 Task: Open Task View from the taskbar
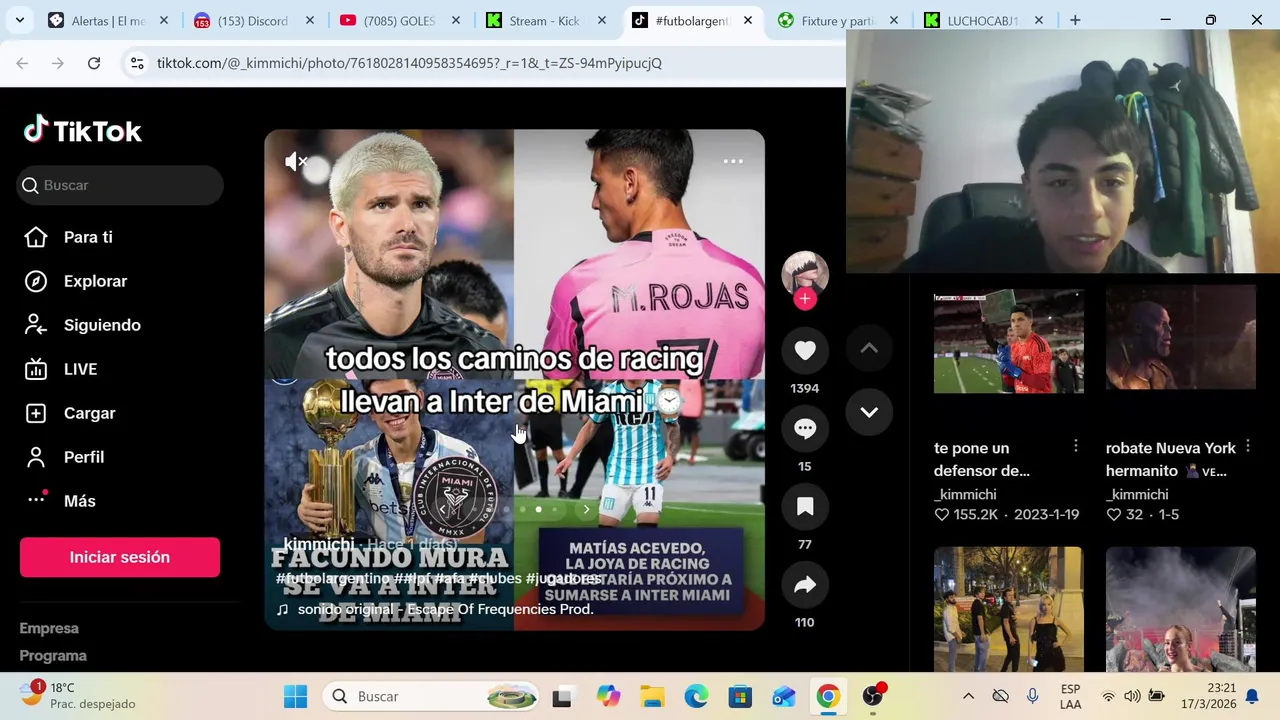pos(562,696)
